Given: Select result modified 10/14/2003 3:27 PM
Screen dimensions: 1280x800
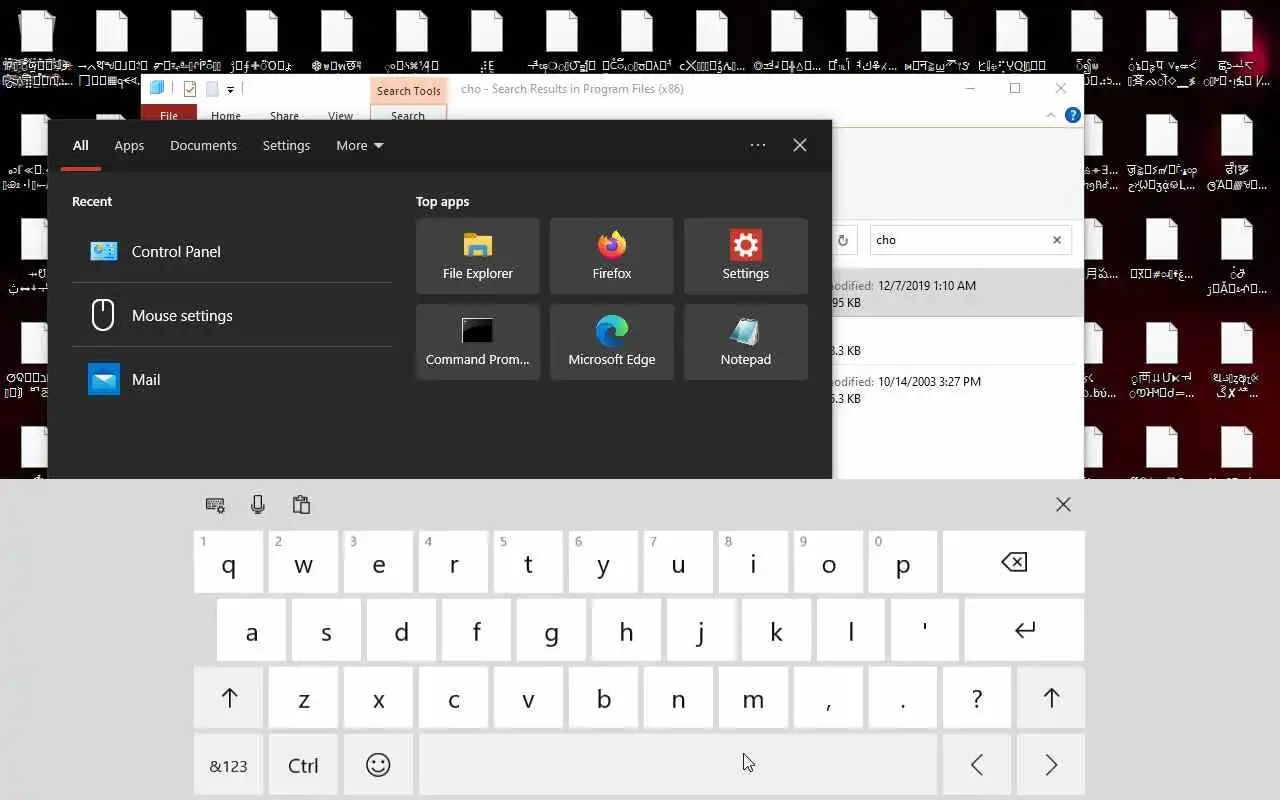Looking at the screenshot, I should coord(957,390).
